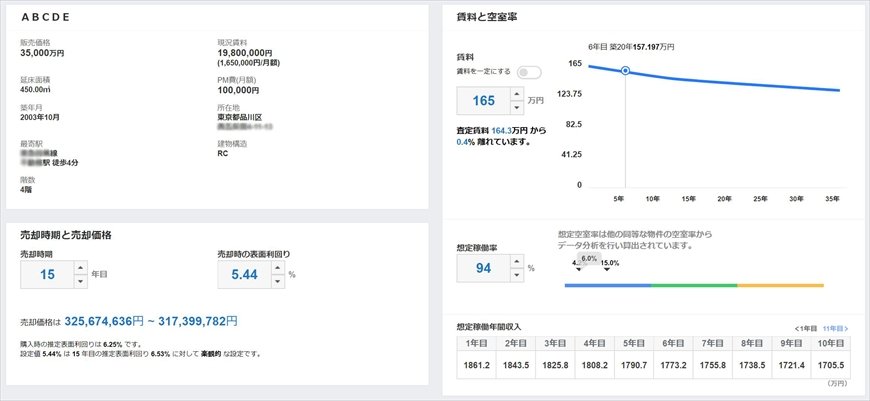This screenshot has width=870, height=401.
Task: Raise the sale yield (売却時の表面利回り) percentage
Action: click(276, 266)
